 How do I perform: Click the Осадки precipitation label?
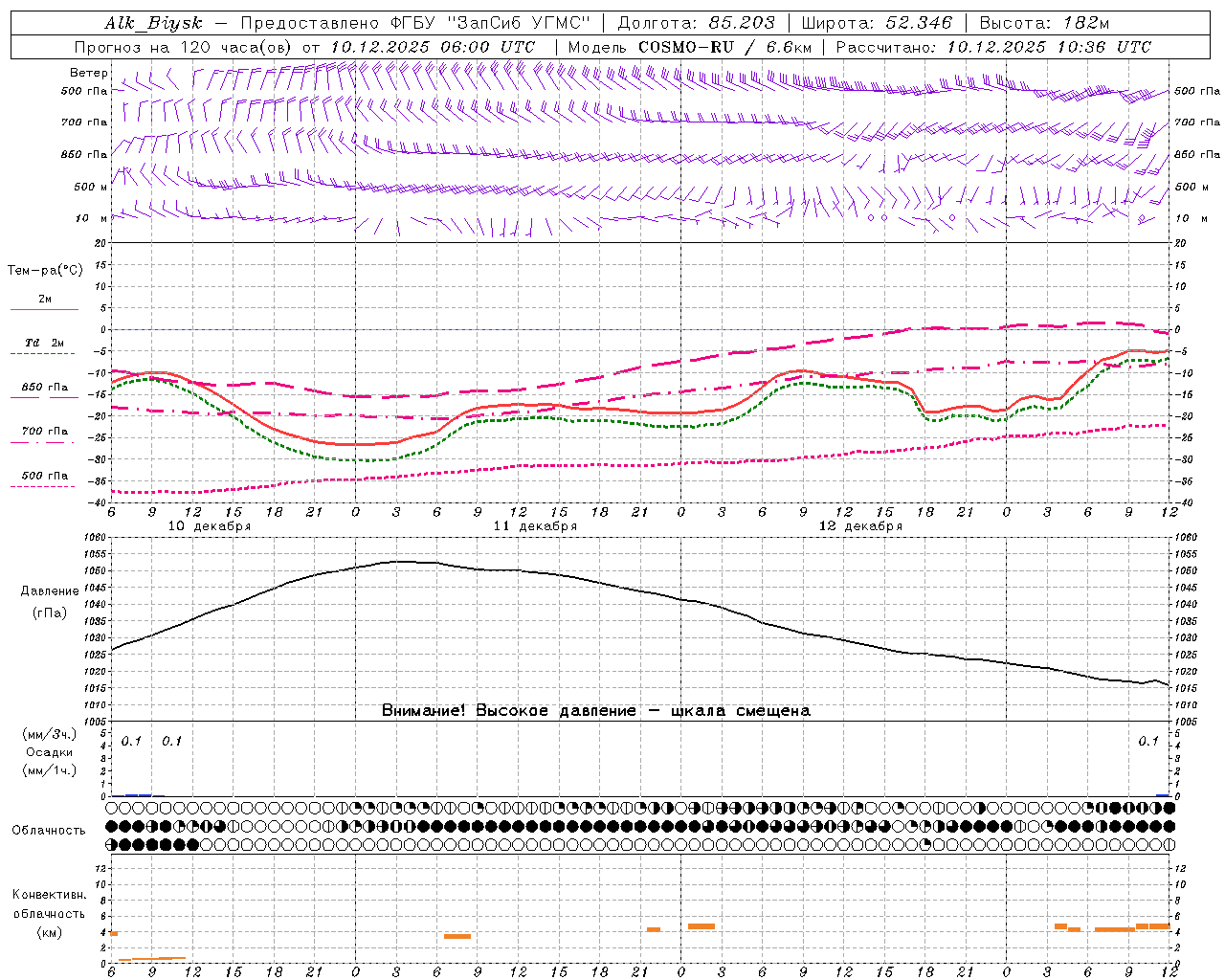click(49, 752)
